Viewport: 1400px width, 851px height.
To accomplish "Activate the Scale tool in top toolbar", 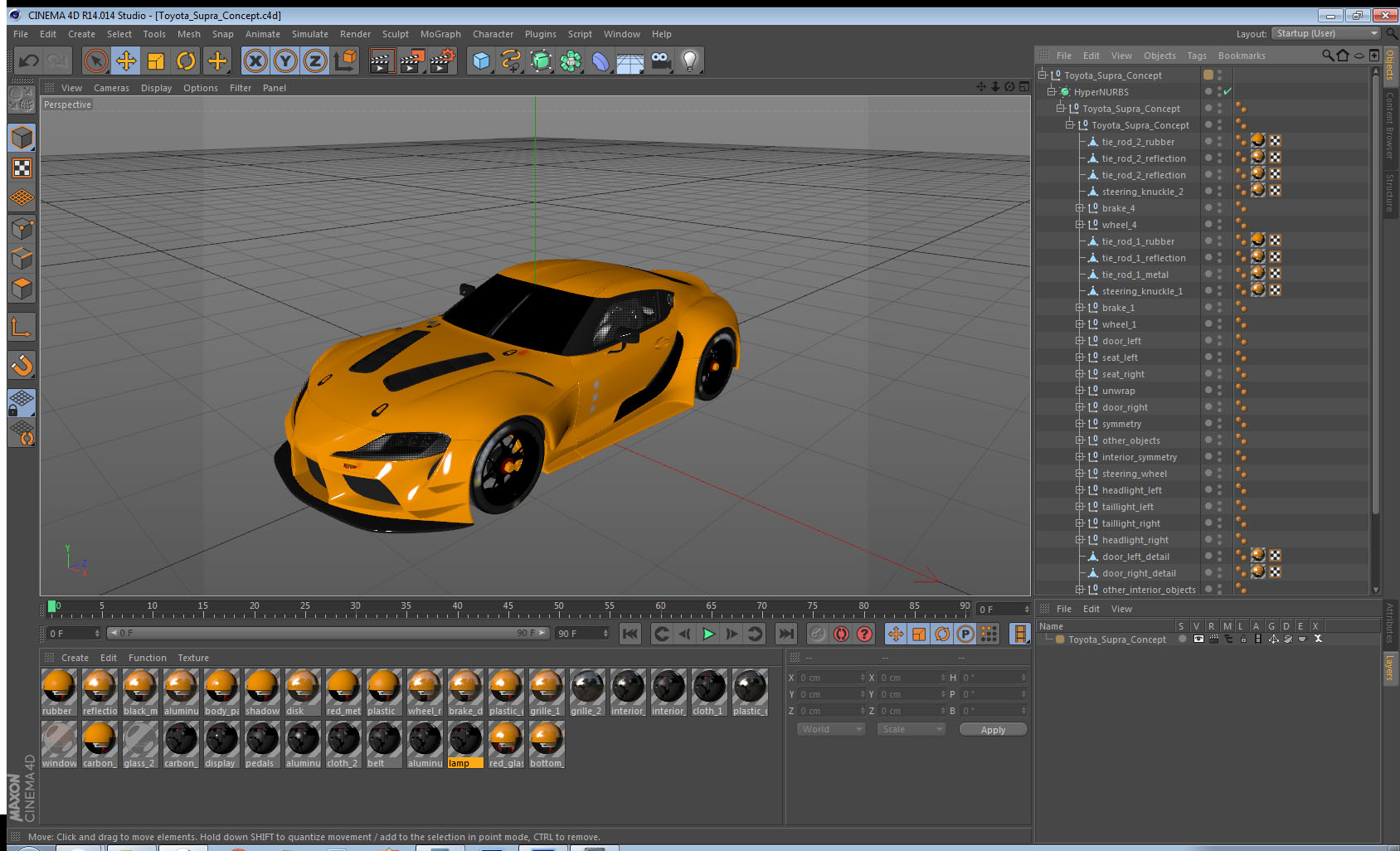I will coord(156,61).
